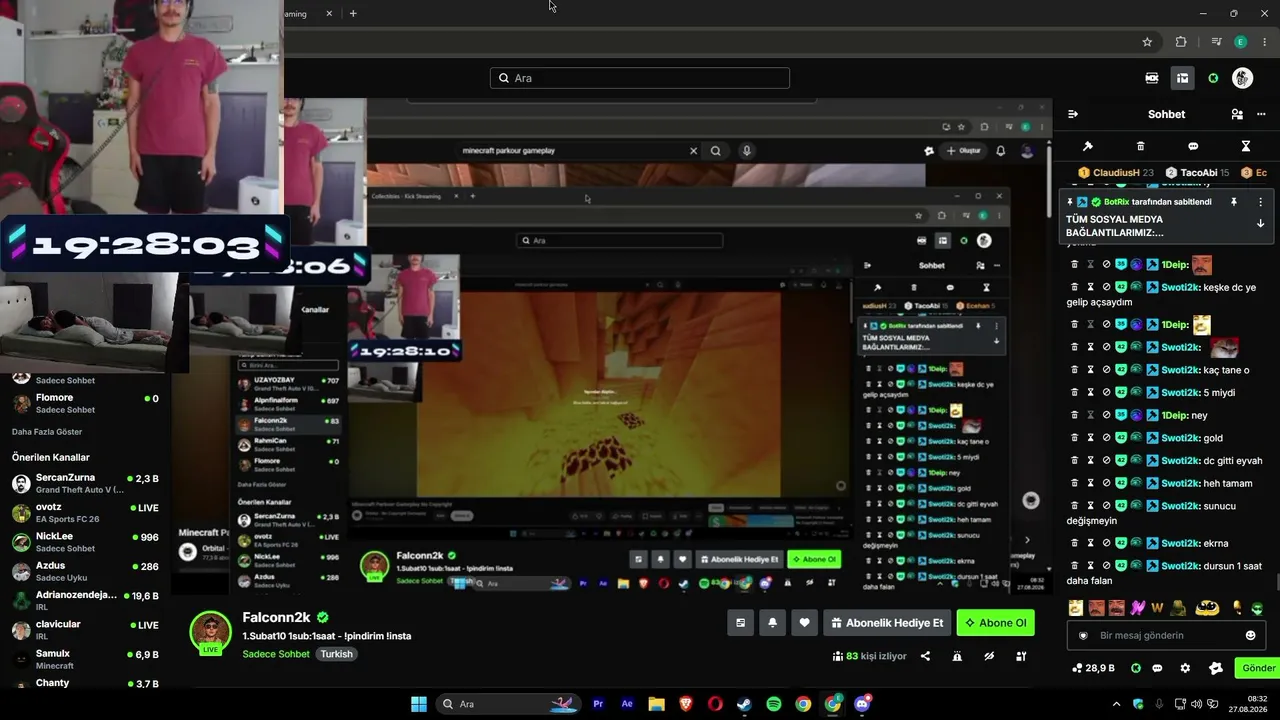The width and height of the screenshot is (1280, 720).
Task: Open the emoji picker in chat input
Action: [1250, 635]
